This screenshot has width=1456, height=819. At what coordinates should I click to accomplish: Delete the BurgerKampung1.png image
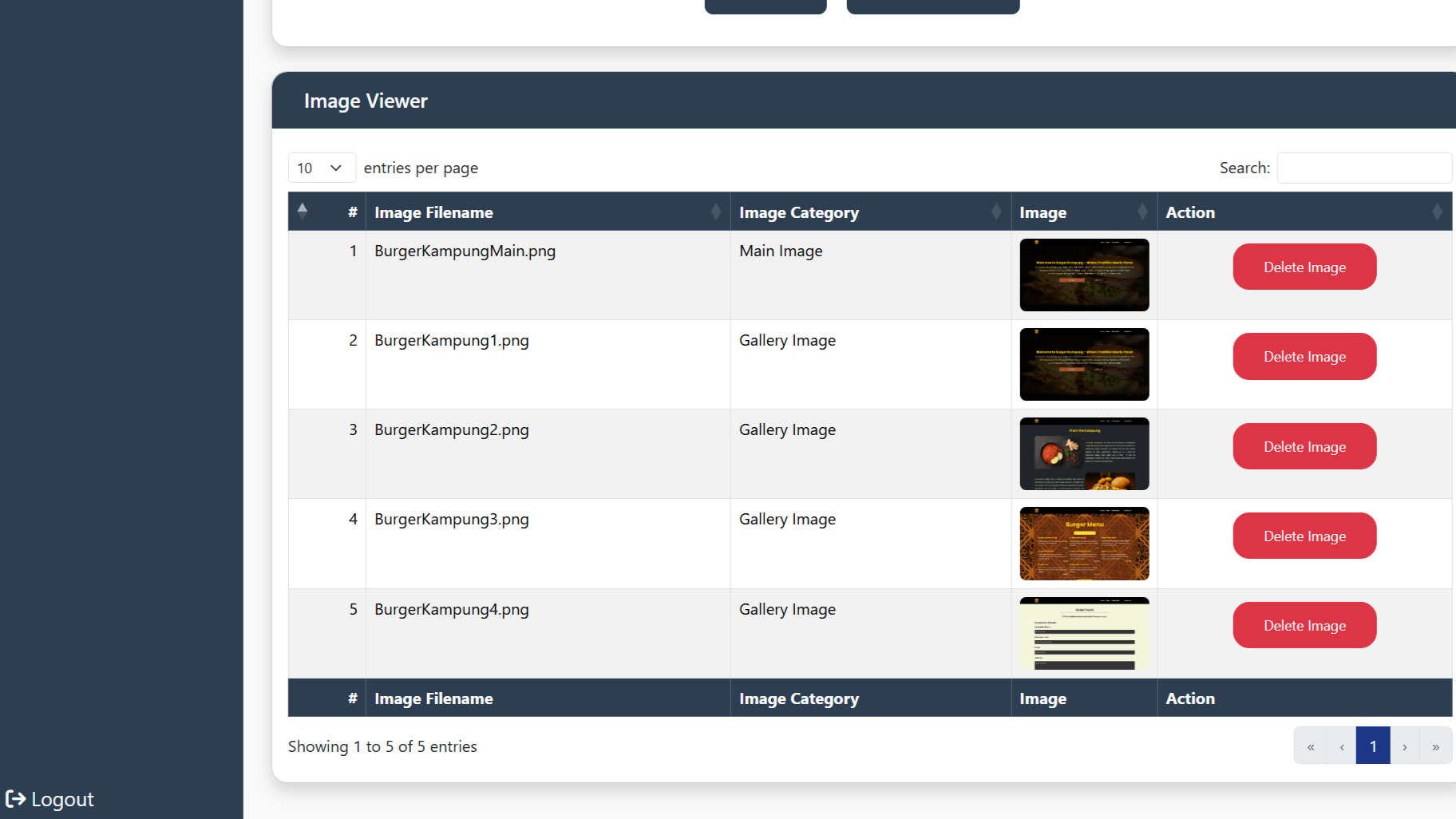[x=1304, y=357]
